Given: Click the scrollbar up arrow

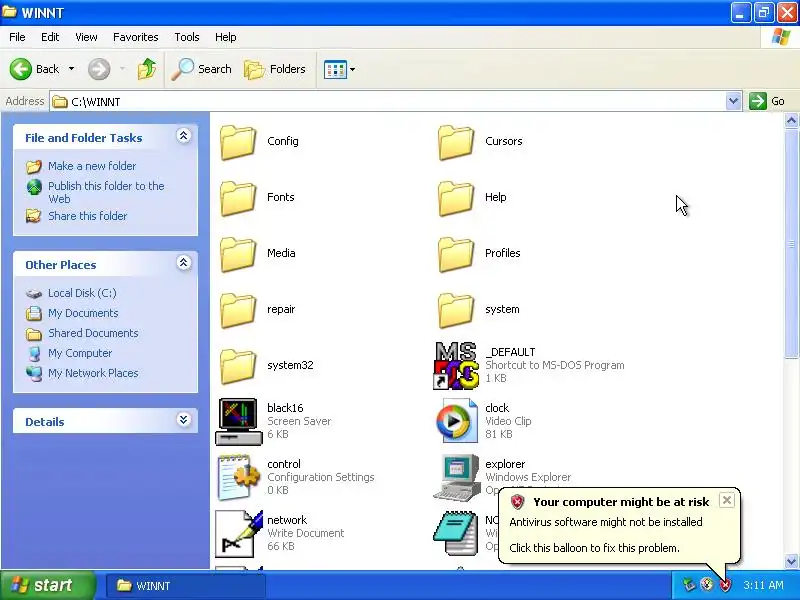Looking at the screenshot, I should coord(791,120).
